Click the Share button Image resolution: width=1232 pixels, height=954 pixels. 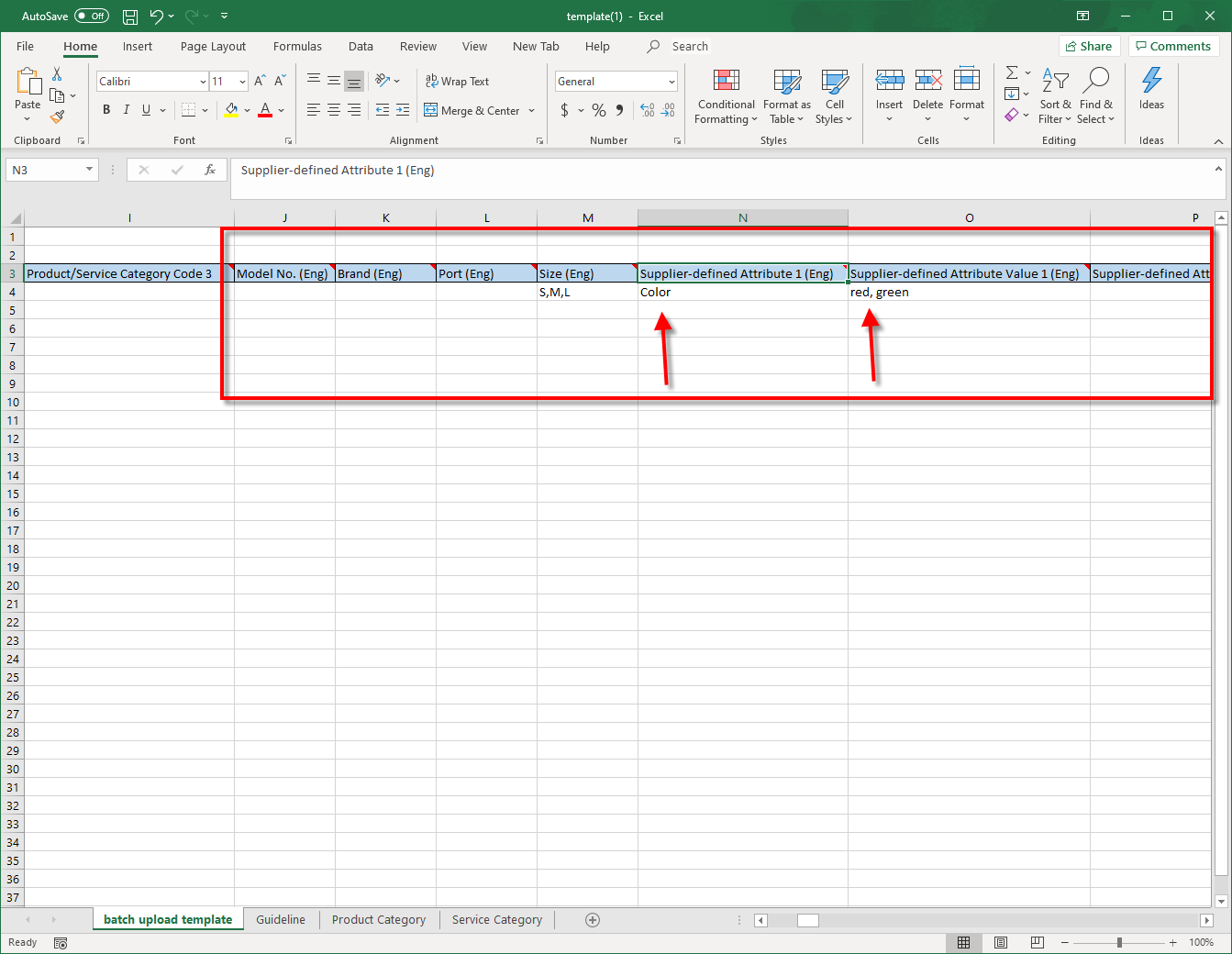[x=1088, y=47]
